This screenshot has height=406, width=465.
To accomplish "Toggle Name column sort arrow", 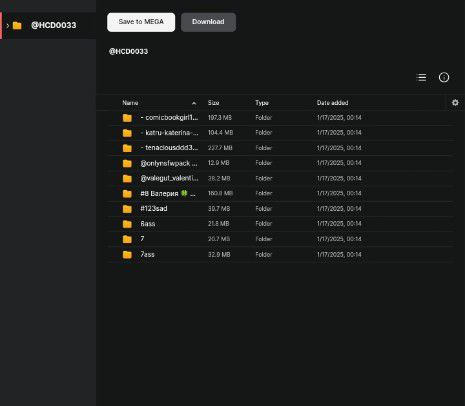I will [194, 103].
